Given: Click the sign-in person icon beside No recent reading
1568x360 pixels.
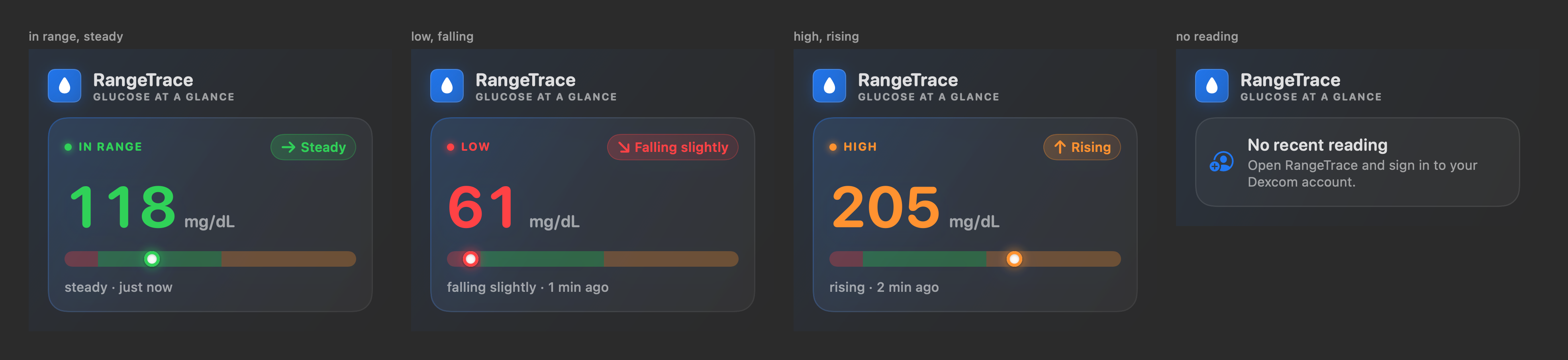Looking at the screenshot, I should pyautogui.click(x=1221, y=162).
